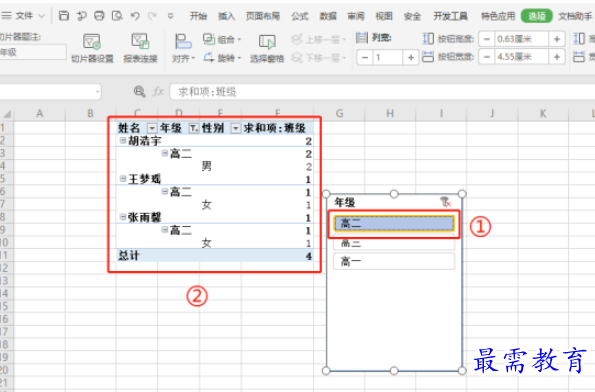Open the 组合 group dropdown
595x392 pixels.
point(222,39)
